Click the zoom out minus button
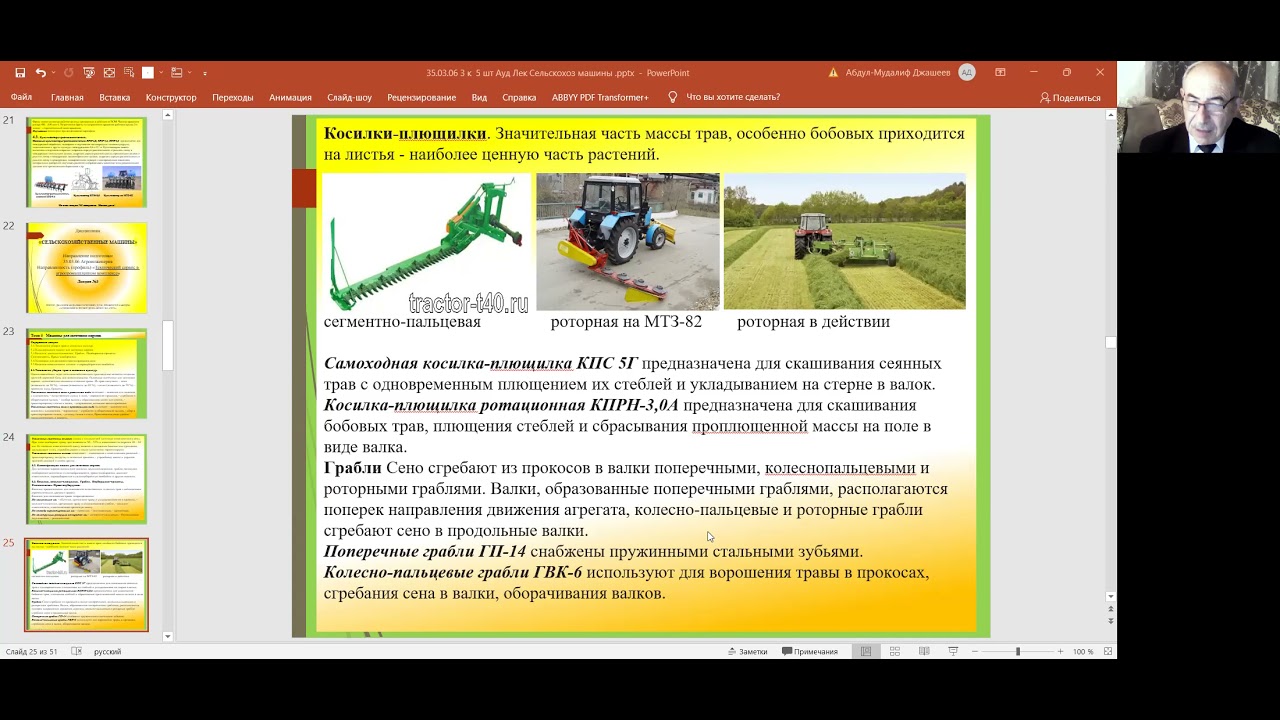The image size is (1280, 720). (975, 652)
